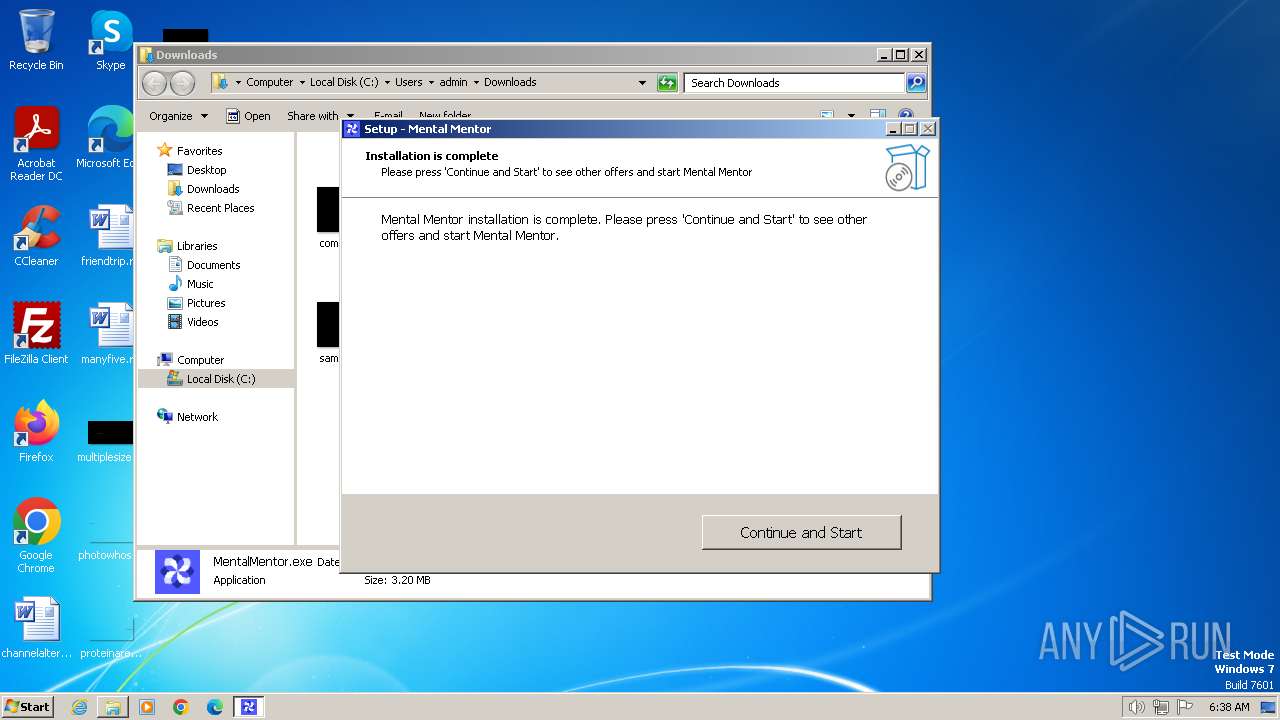Launch Firefox from the desktop
The height and width of the screenshot is (720, 1280).
pos(36,432)
